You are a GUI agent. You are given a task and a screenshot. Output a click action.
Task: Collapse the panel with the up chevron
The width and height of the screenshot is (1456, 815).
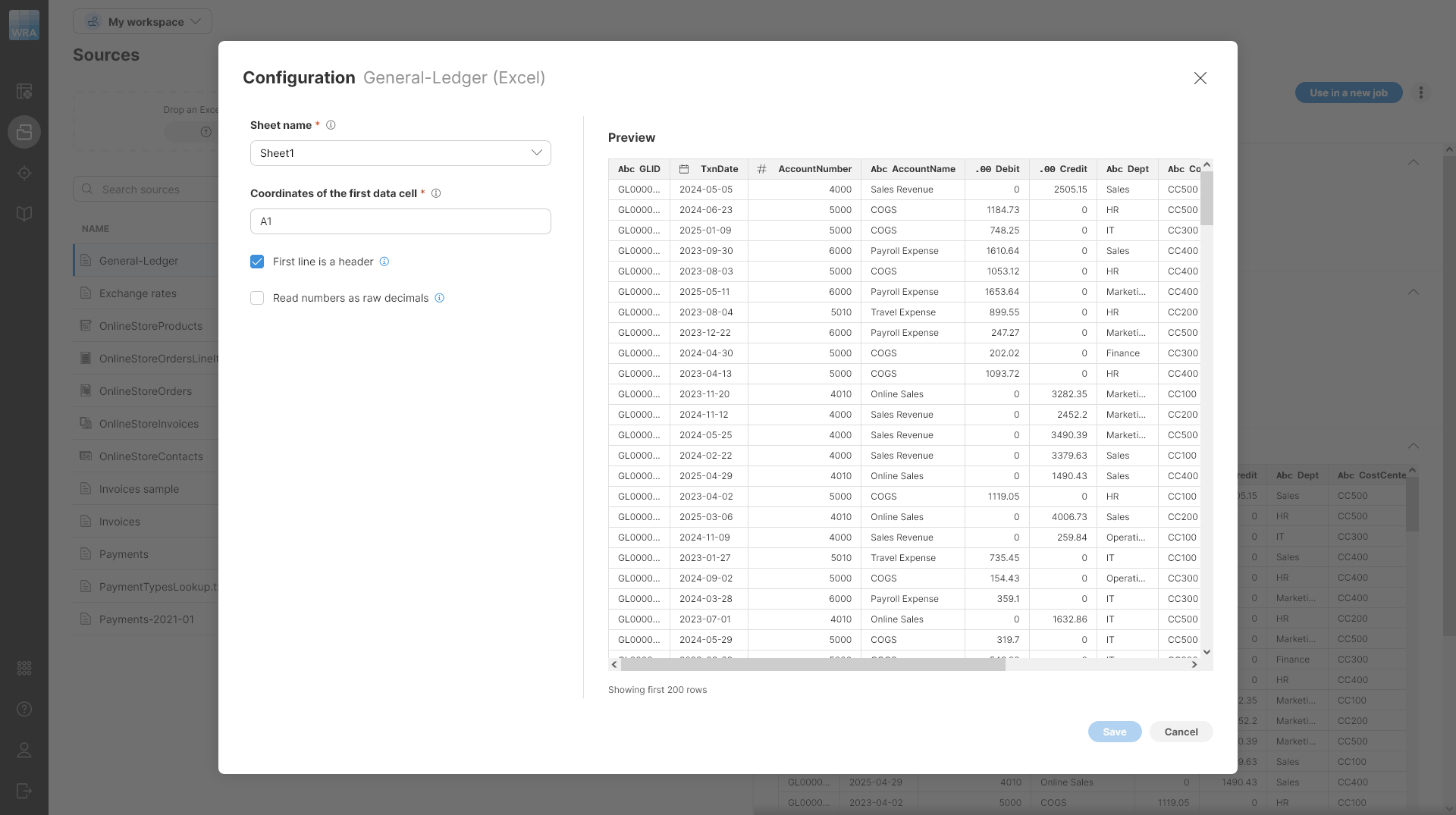coord(1414,162)
